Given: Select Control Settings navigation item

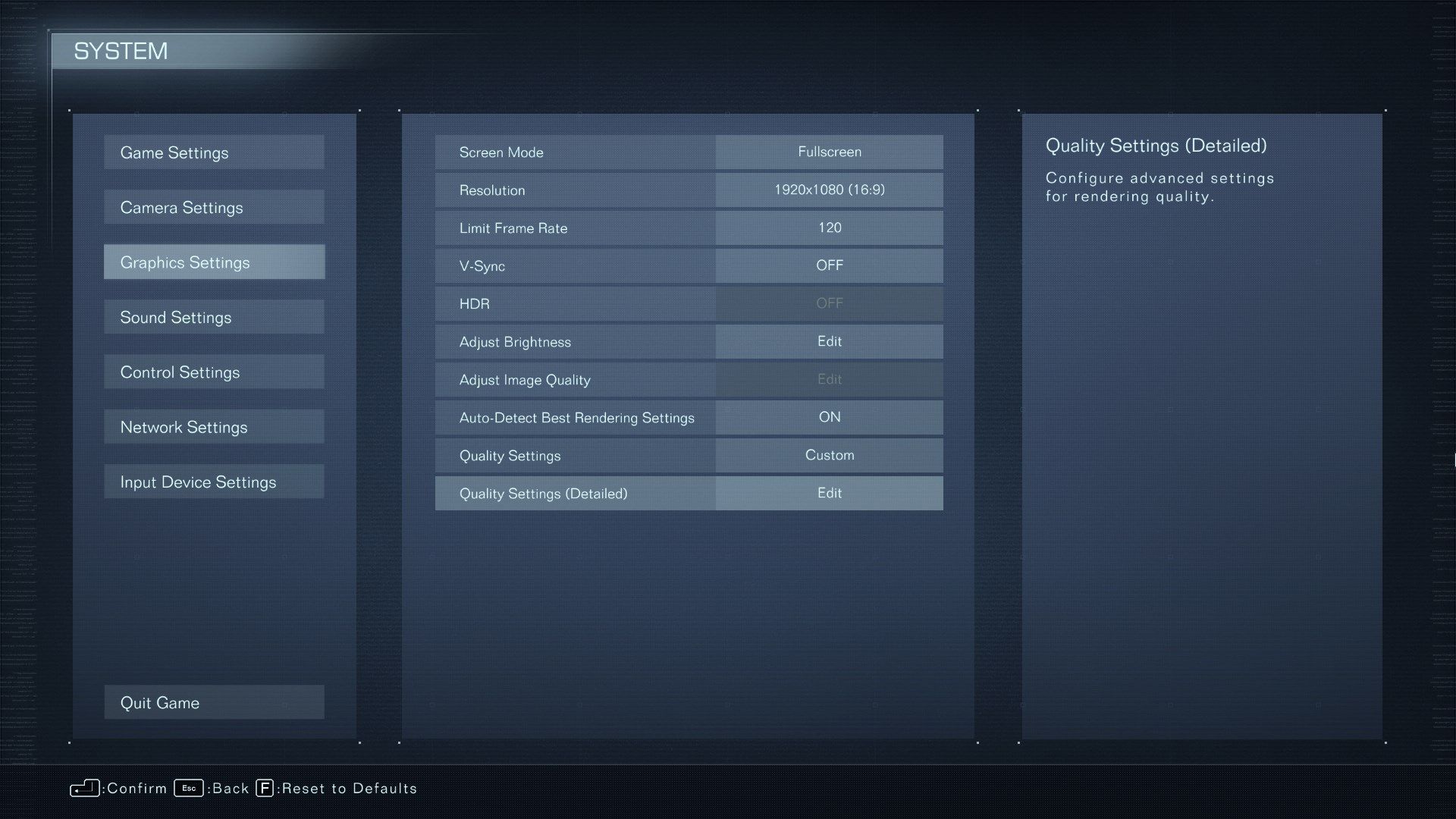Looking at the screenshot, I should pyautogui.click(x=214, y=371).
